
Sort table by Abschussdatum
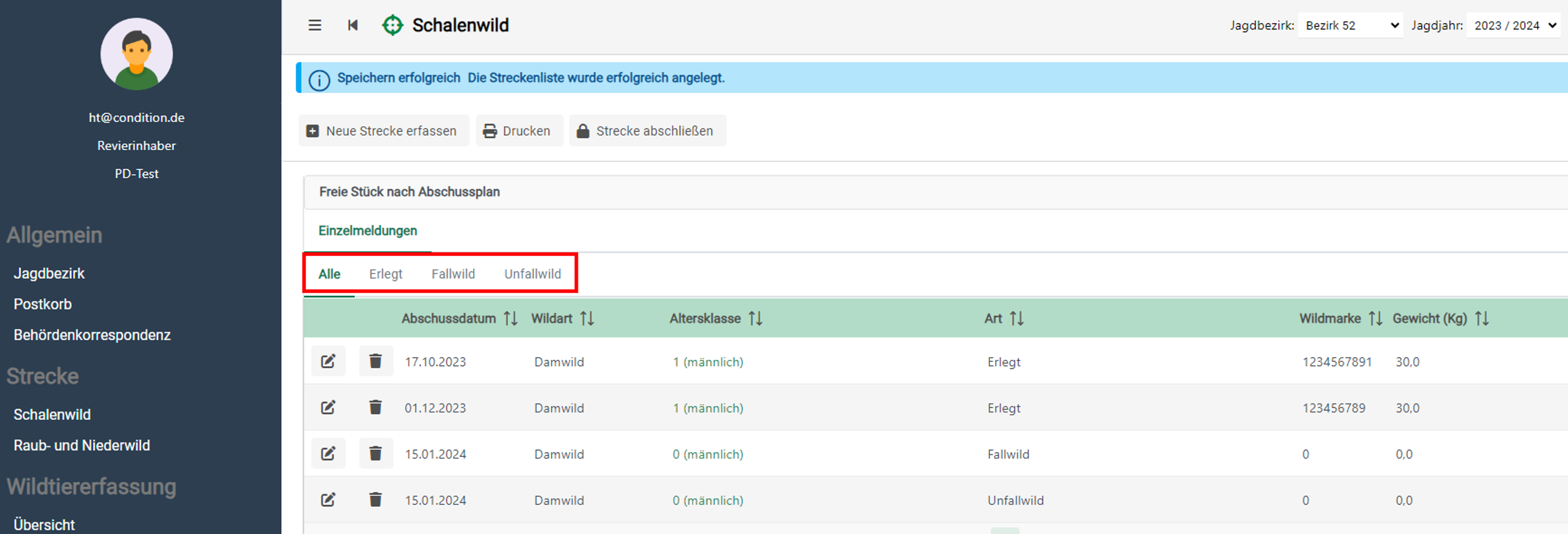[510, 318]
